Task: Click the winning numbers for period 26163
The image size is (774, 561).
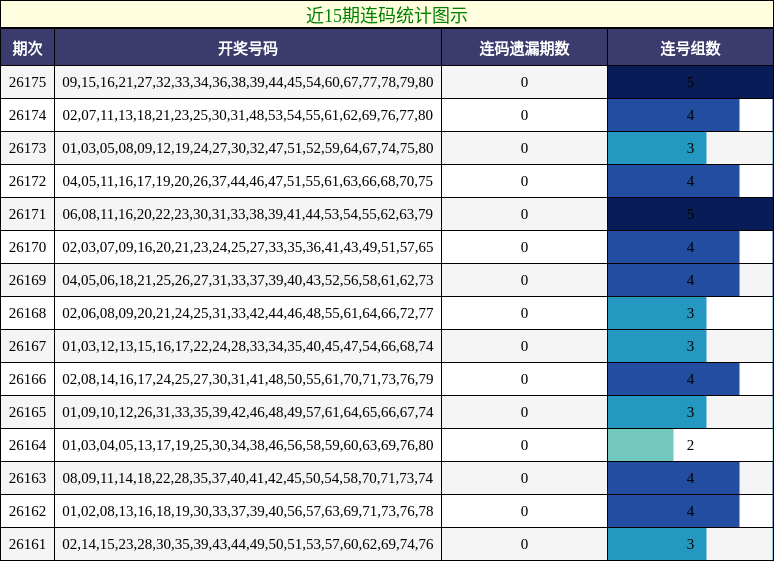Action: pyautogui.click(x=248, y=478)
